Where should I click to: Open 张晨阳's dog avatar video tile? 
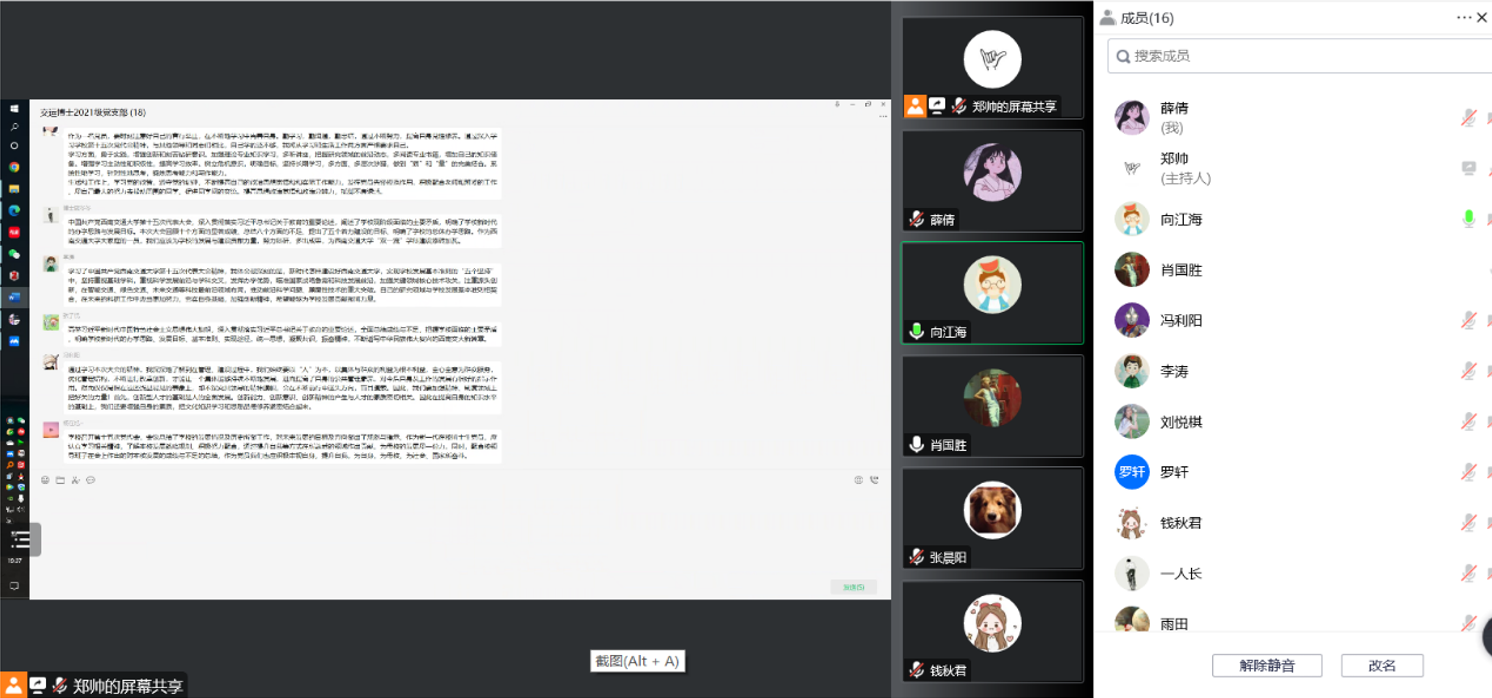click(992, 518)
